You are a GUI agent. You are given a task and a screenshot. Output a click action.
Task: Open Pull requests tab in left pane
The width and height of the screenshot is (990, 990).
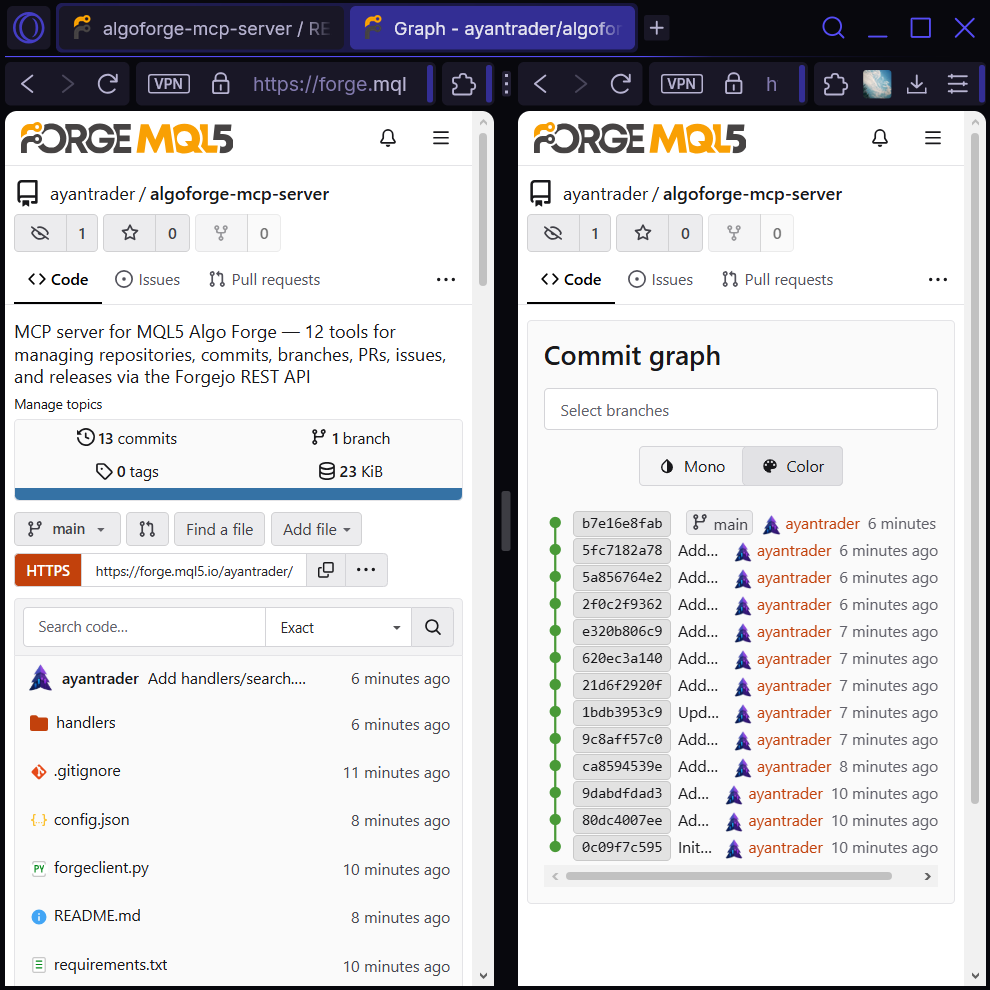[265, 280]
